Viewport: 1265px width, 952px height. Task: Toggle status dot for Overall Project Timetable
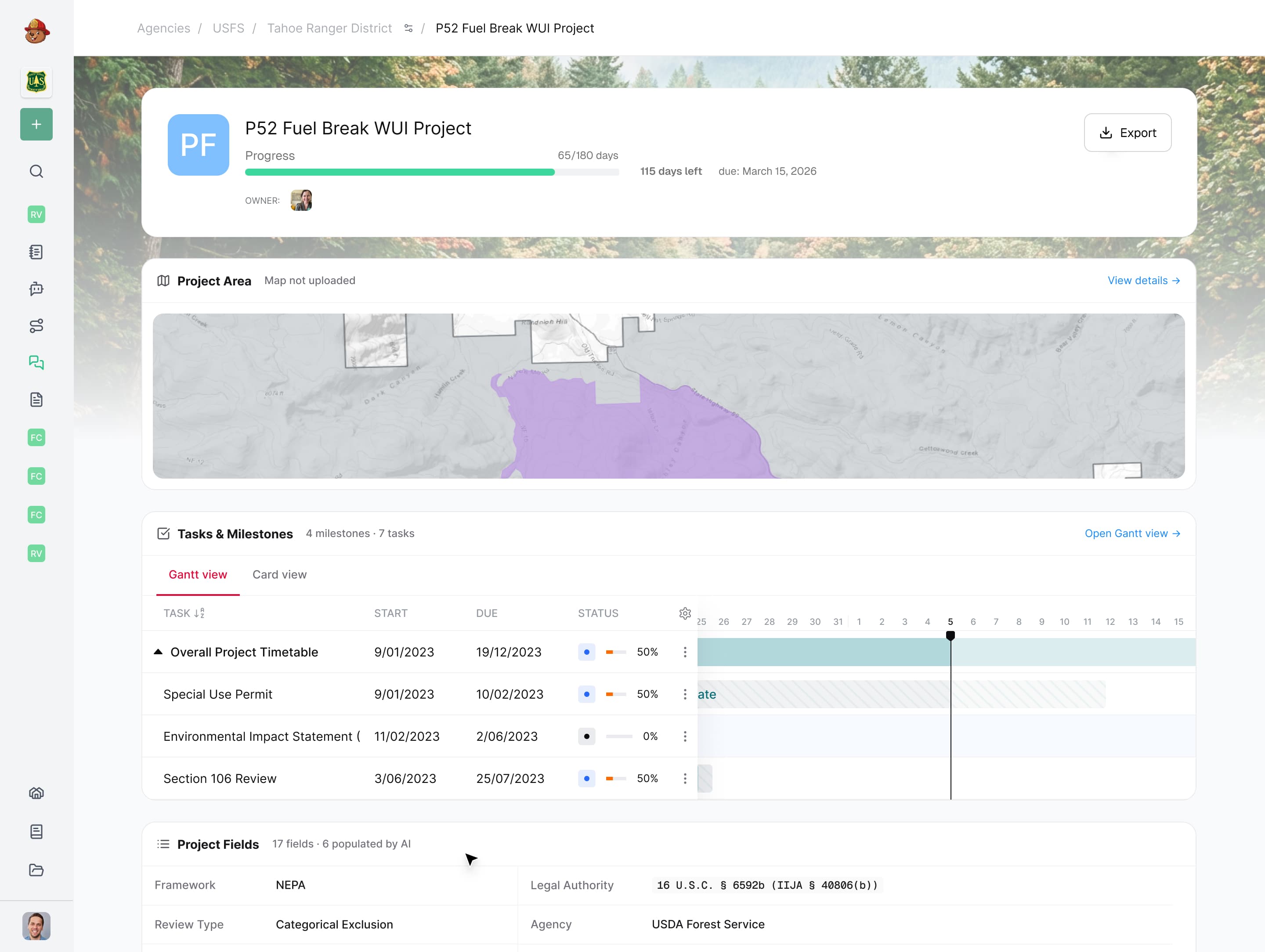(587, 652)
